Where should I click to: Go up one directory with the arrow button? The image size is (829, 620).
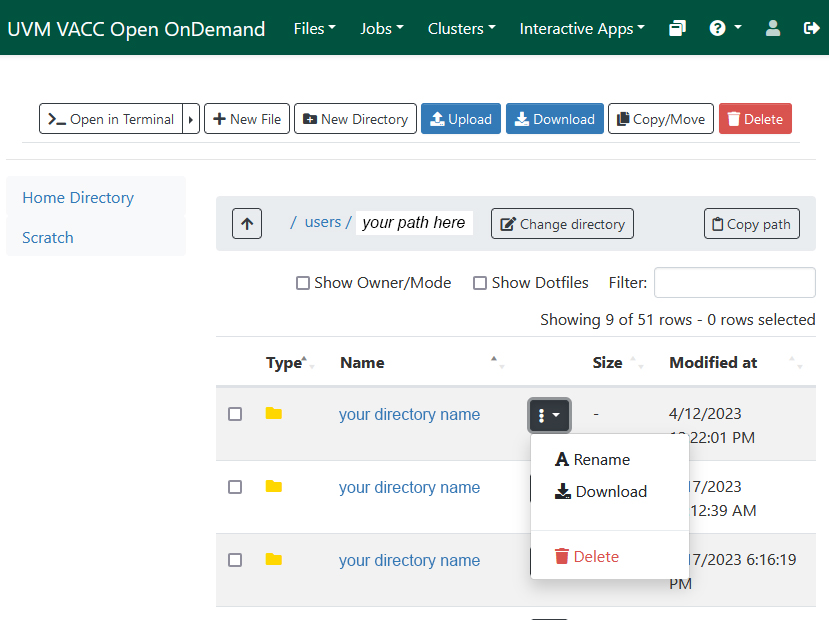[x=247, y=224]
